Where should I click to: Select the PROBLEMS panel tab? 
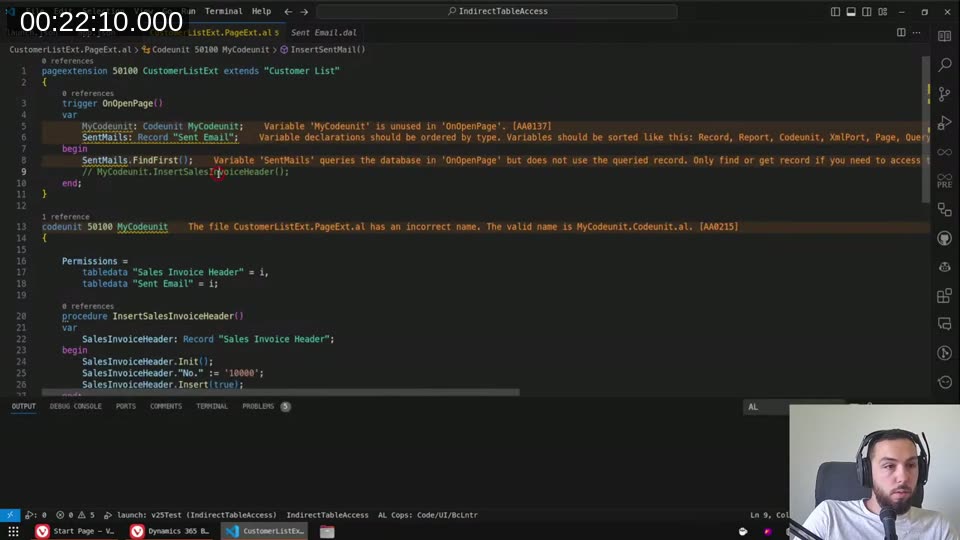(x=265, y=406)
